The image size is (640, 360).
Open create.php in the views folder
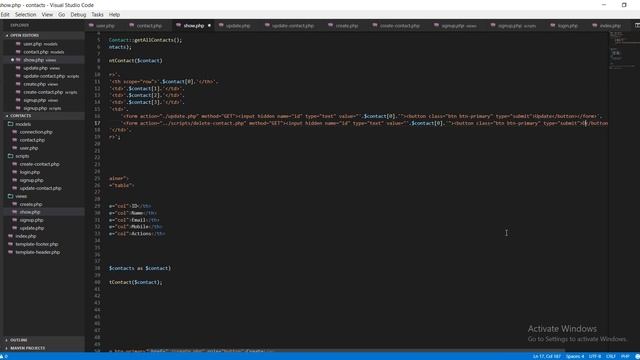[31, 204]
